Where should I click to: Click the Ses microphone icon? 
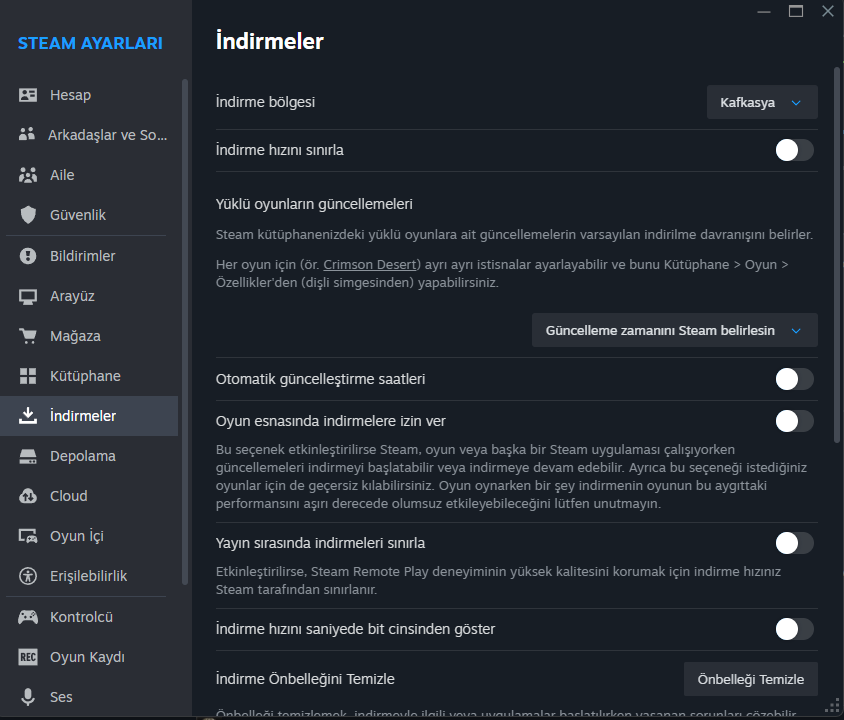click(28, 697)
